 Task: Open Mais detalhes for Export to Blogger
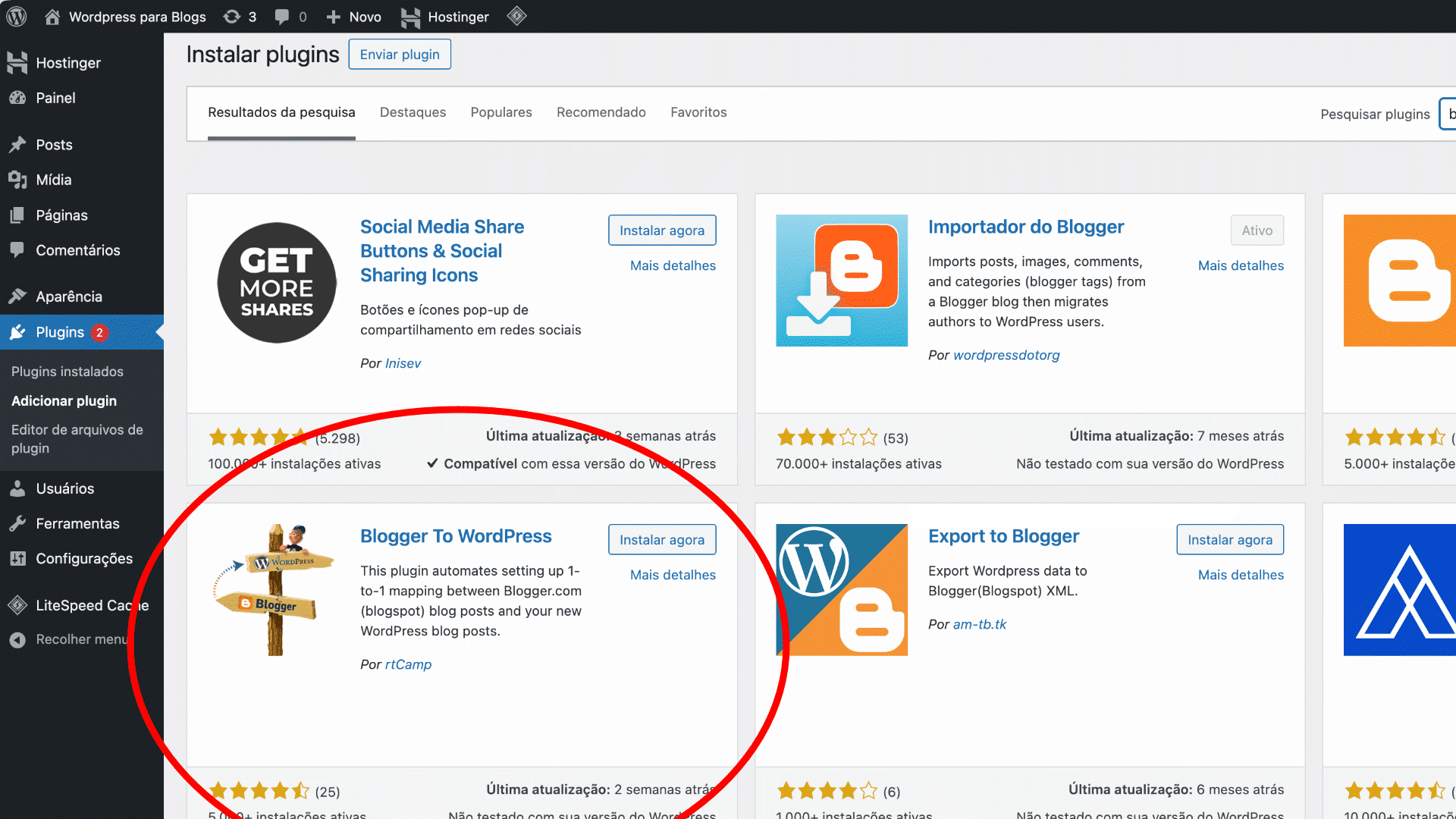coord(1241,575)
